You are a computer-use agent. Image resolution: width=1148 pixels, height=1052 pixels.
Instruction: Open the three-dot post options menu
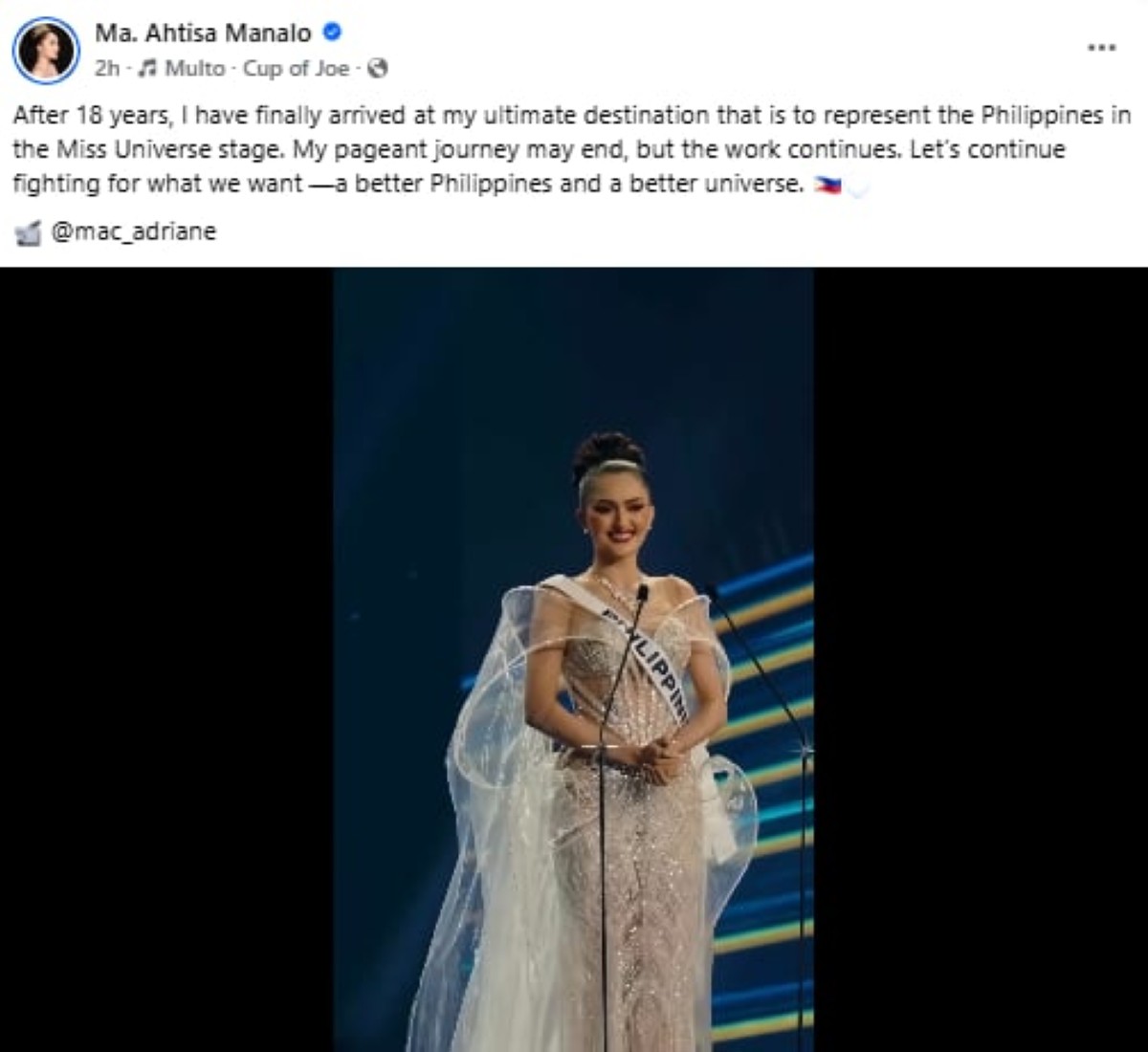[x=1102, y=47]
